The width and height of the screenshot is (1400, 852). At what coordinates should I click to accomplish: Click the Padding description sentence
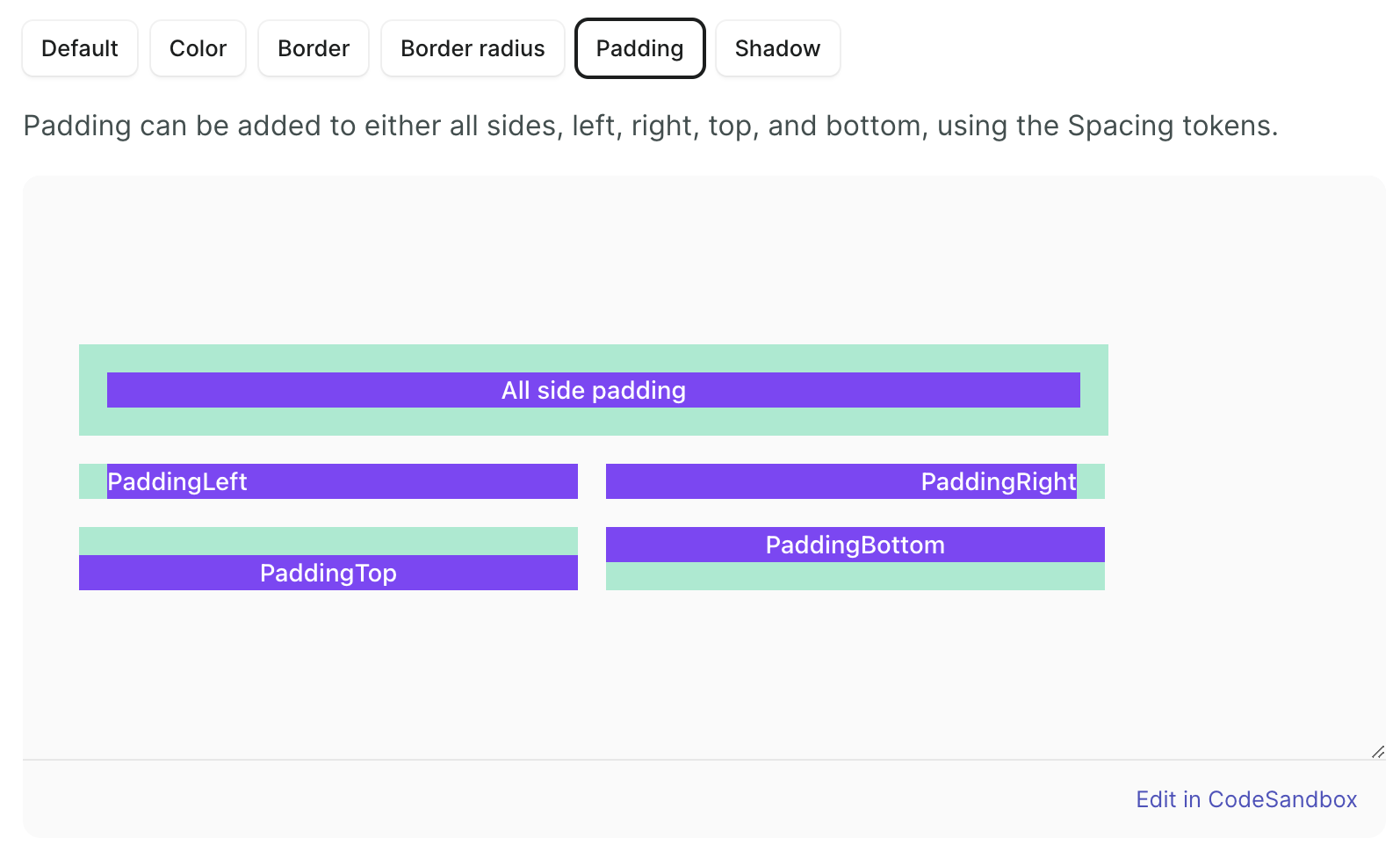click(x=650, y=126)
